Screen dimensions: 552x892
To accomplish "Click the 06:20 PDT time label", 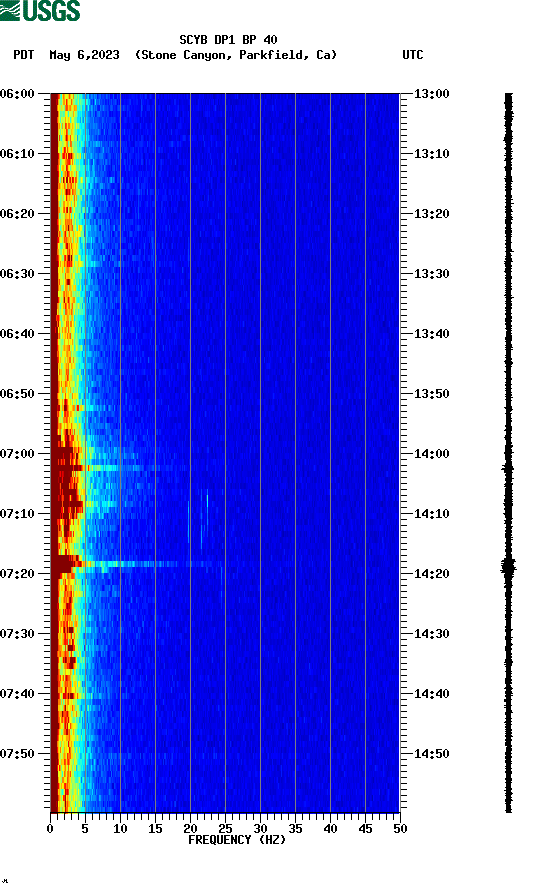I will pyautogui.click(x=17, y=214).
